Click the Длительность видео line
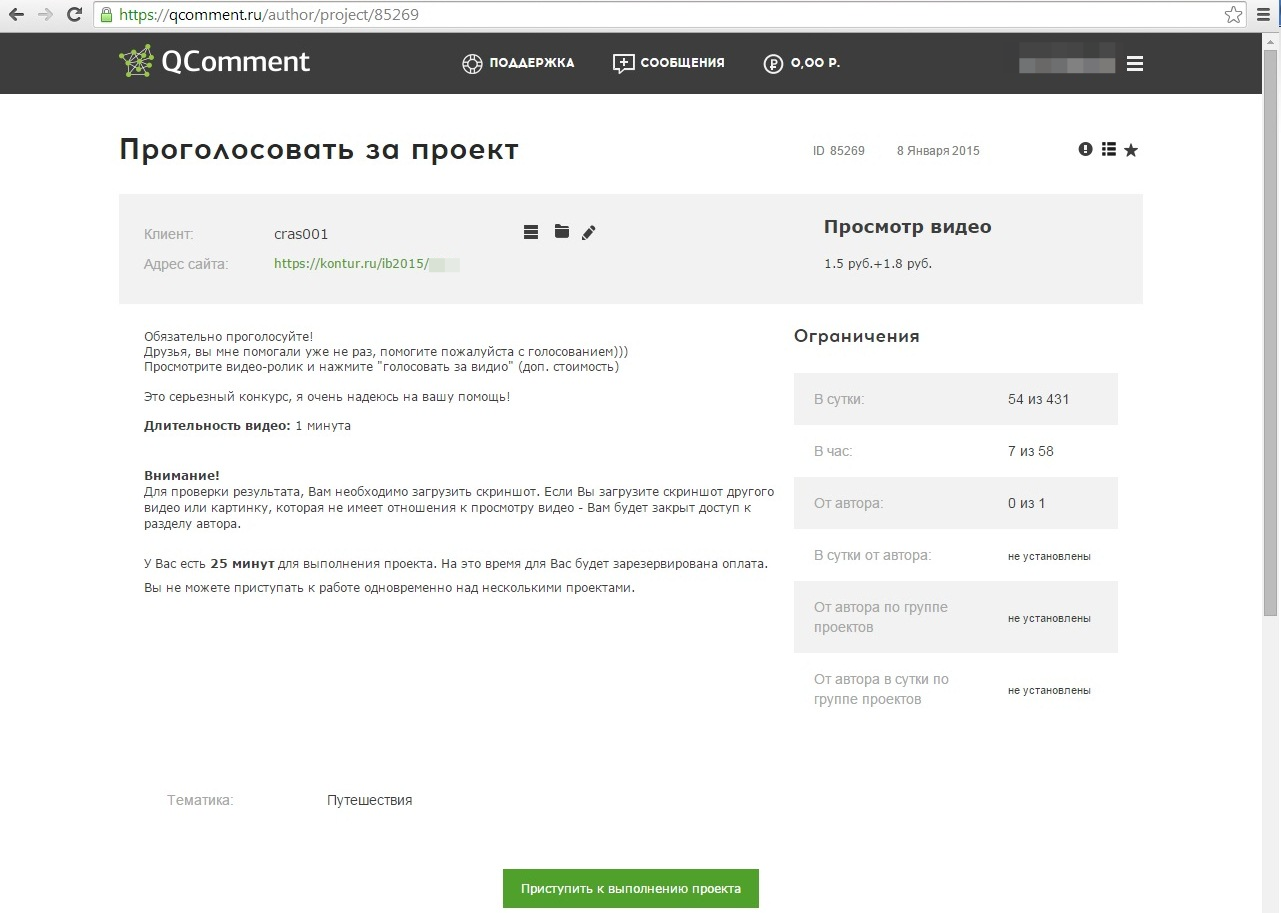This screenshot has width=1281, height=913. [247, 426]
